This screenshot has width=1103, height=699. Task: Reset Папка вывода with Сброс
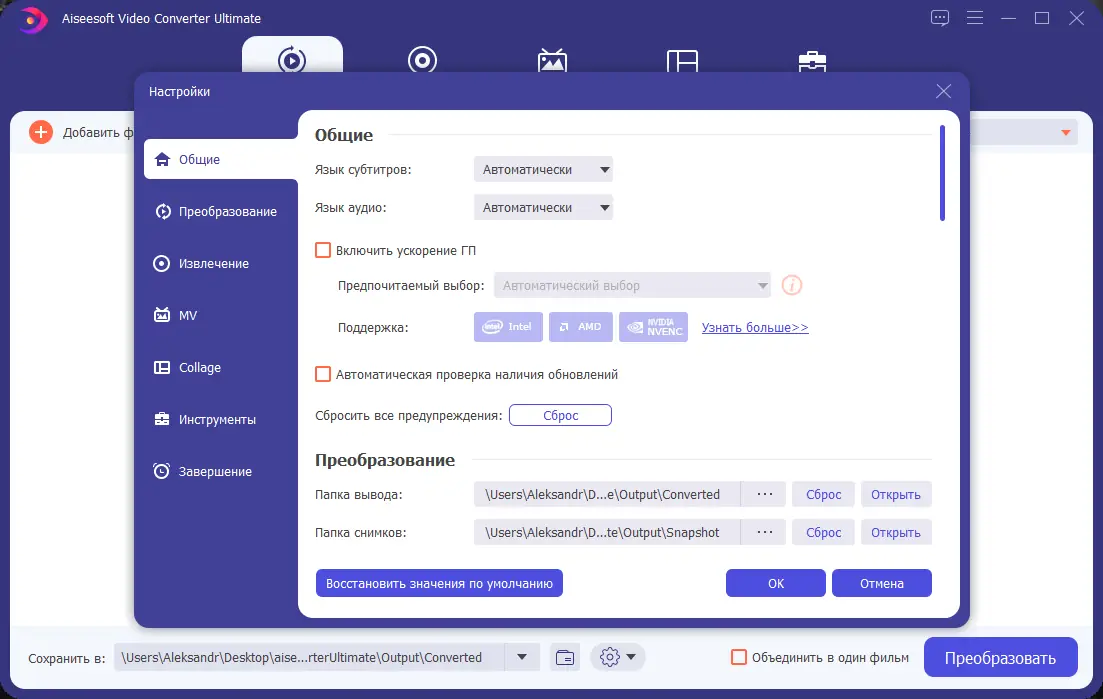tap(823, 494)
